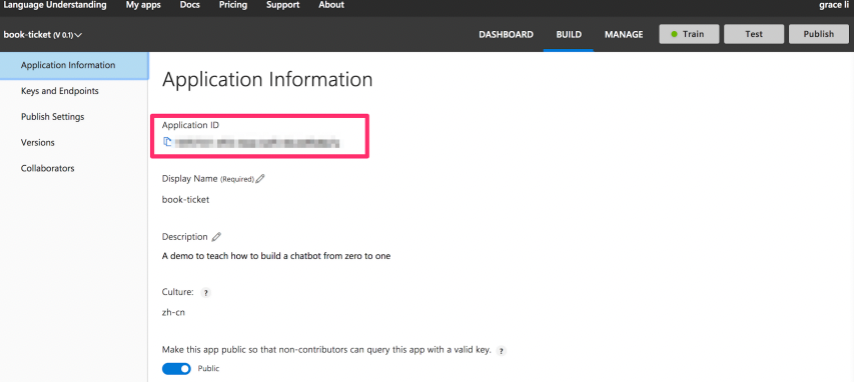Image resolution: width=854 pixels, height=382 pixels.
Task: Go to My apps
Action: (143, 5)
